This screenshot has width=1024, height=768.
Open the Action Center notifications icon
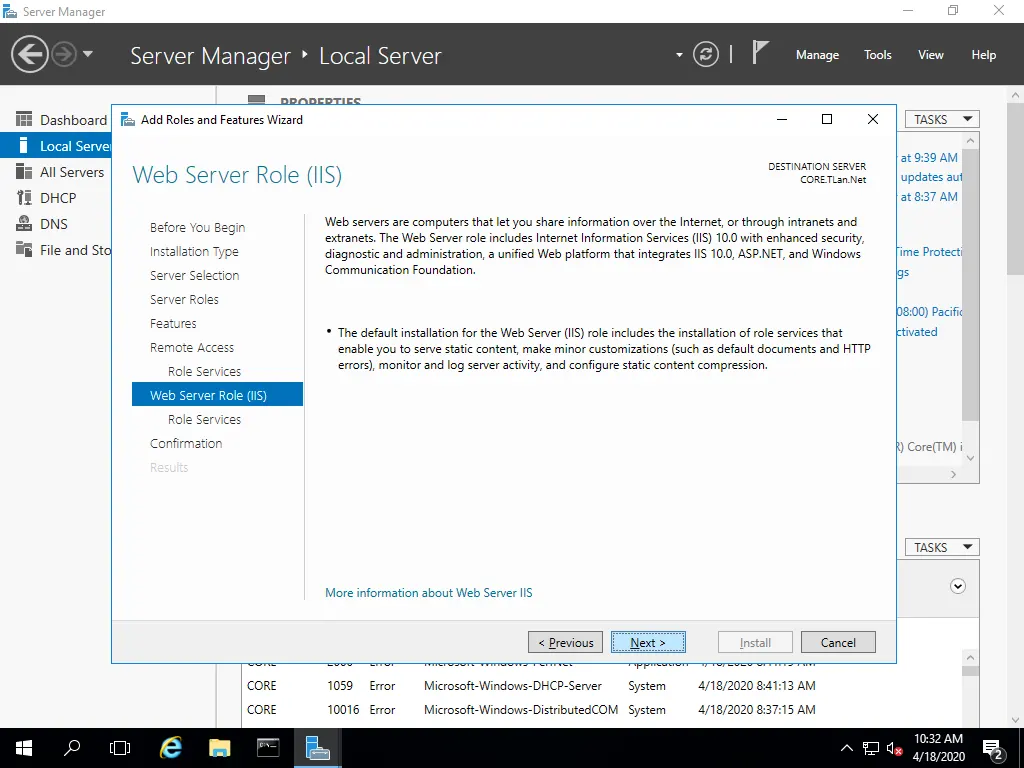[x=993, y=748]
